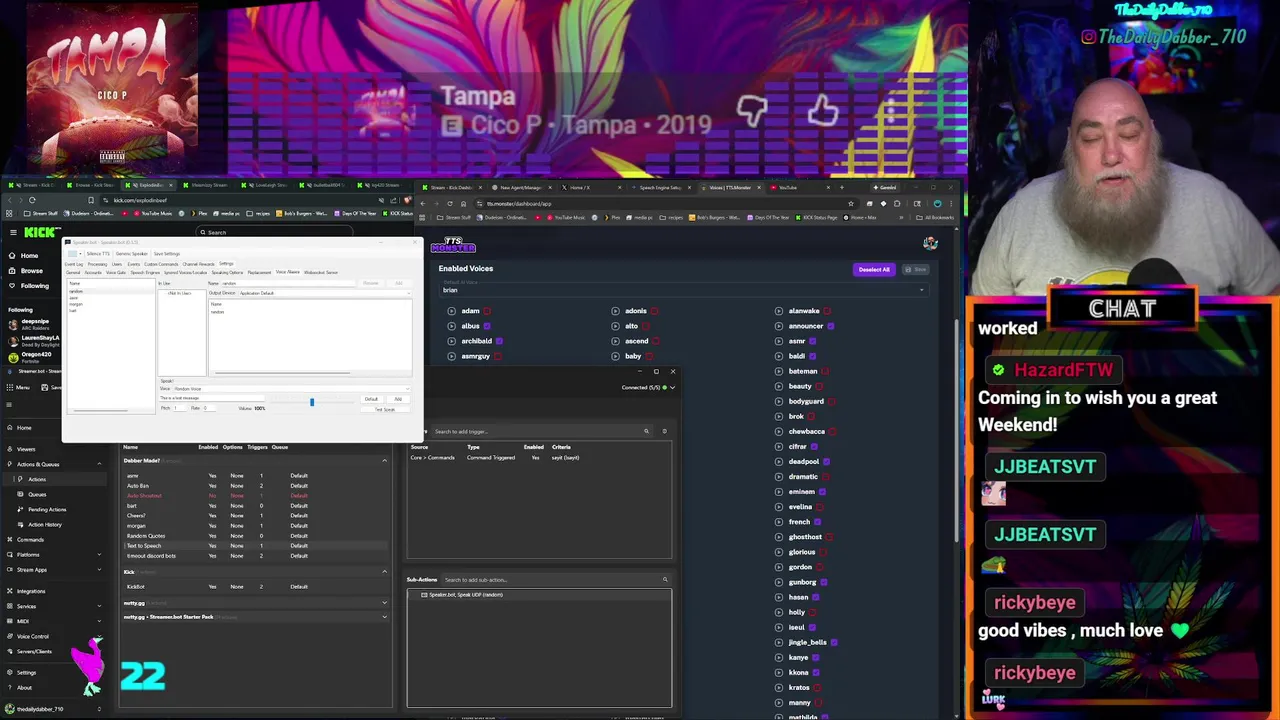The width and height of the screenshot is (1280, 720).
Task: Reload the Kick page in left browser
Action: (32, 200)
